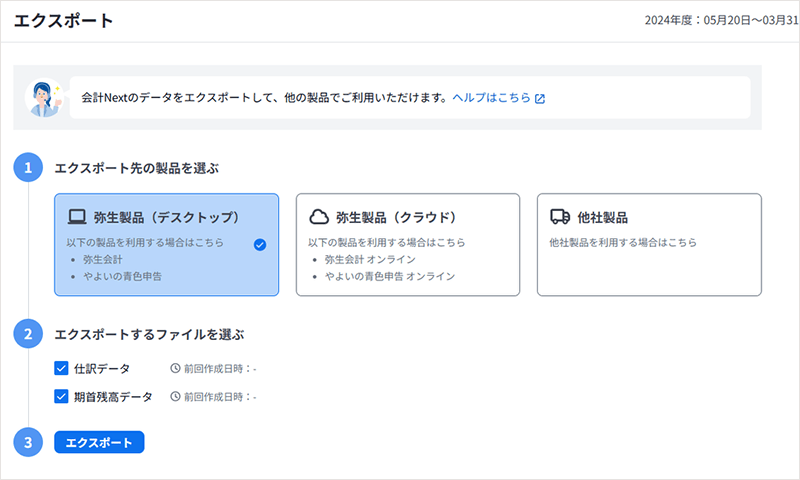Click the support operator avatar
The image size is (800, 480).
coord(44,97)
